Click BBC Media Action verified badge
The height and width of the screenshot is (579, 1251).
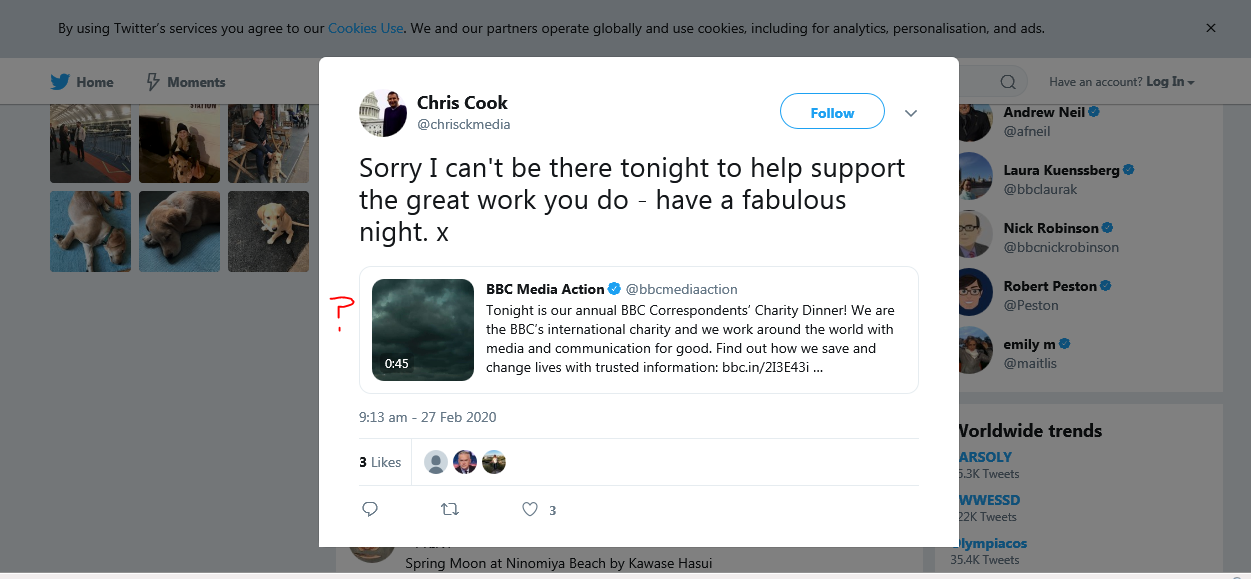coord(615,289)
